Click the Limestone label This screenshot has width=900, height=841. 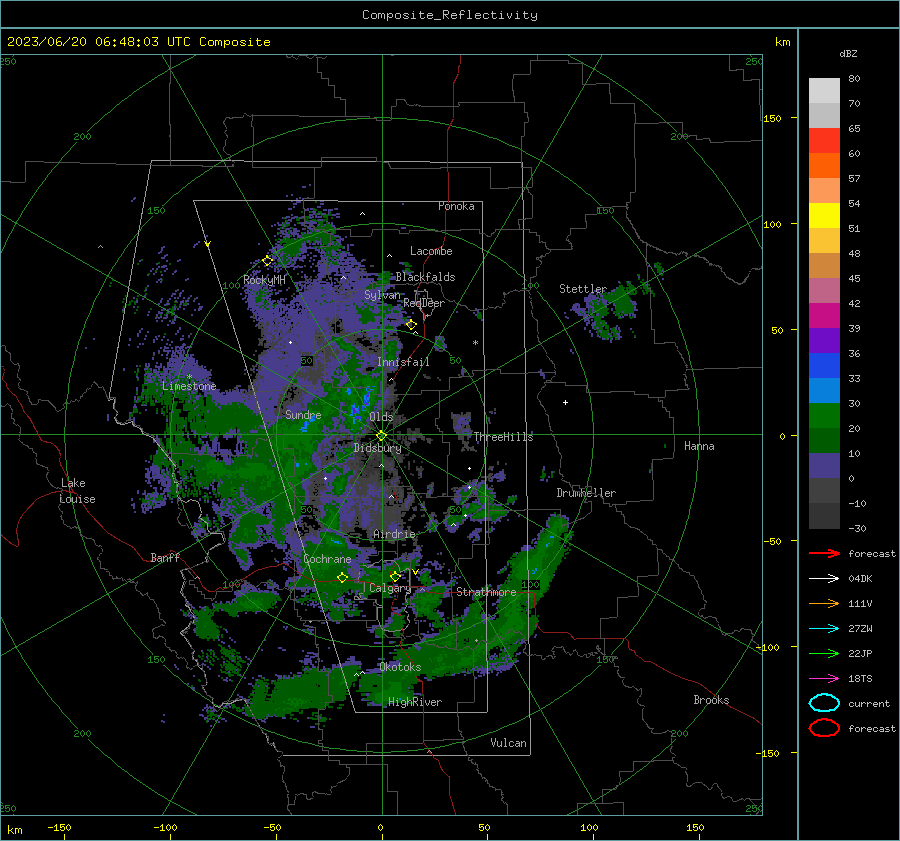189,386
